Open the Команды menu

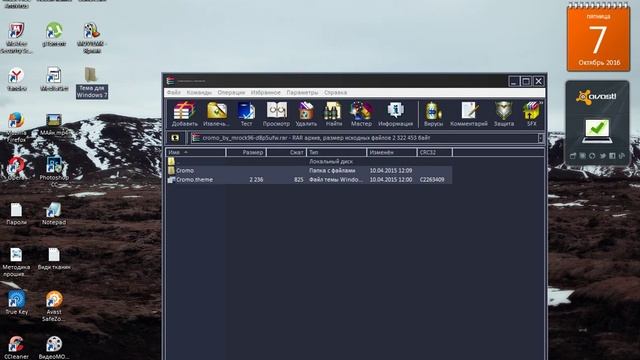coord(199,93)
